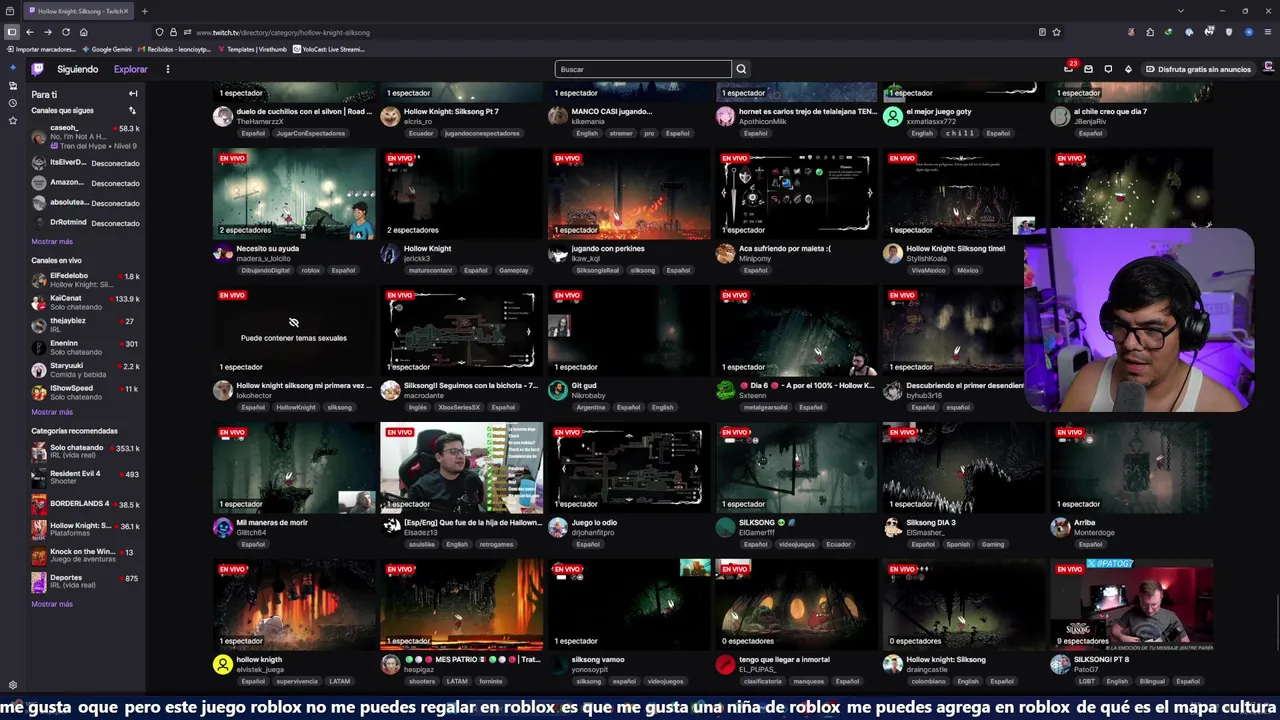Open the Twitch home logo
This screenshot has height=720, width=1280.
point(38,69)
